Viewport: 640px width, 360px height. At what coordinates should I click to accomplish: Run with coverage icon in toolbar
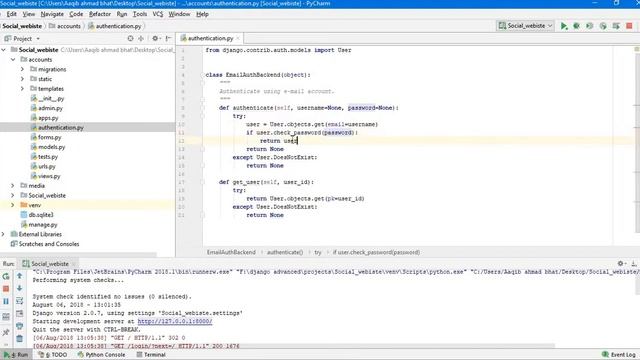coord(589,26)
